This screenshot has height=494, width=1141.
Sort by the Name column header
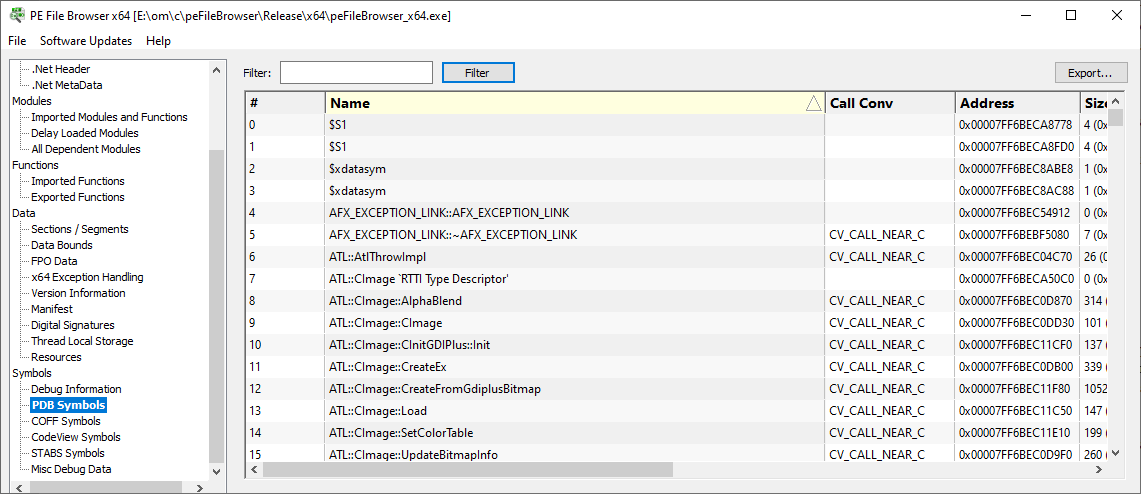[575, 103]
